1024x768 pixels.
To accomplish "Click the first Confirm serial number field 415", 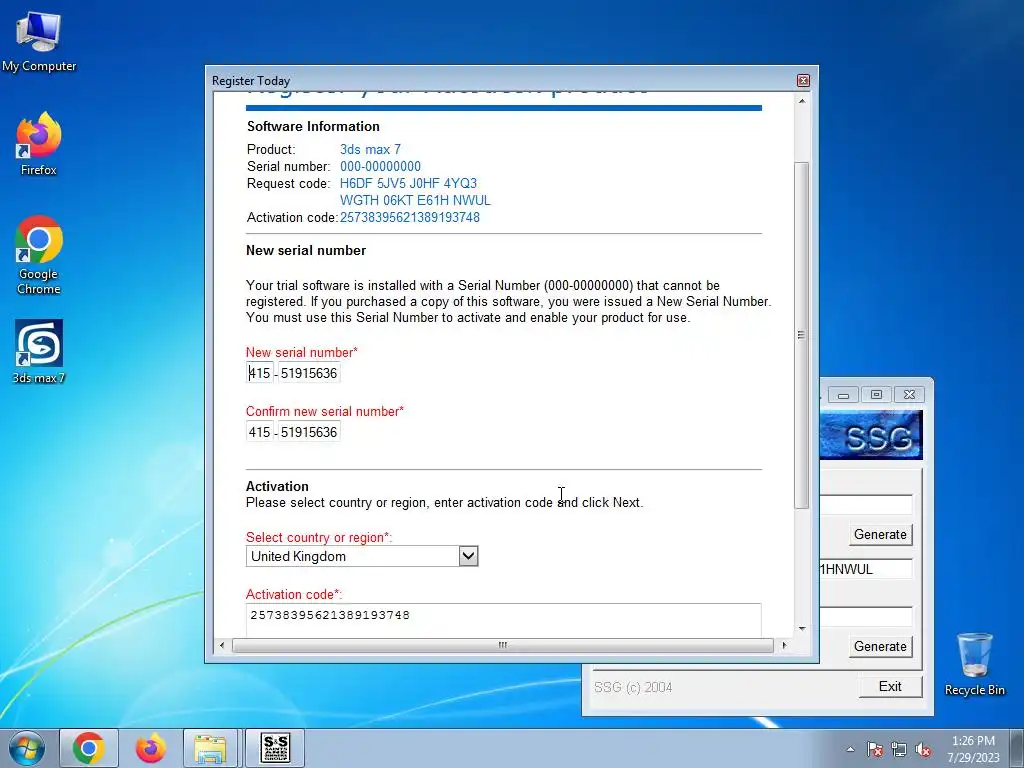I will click(x=259, y=432).
